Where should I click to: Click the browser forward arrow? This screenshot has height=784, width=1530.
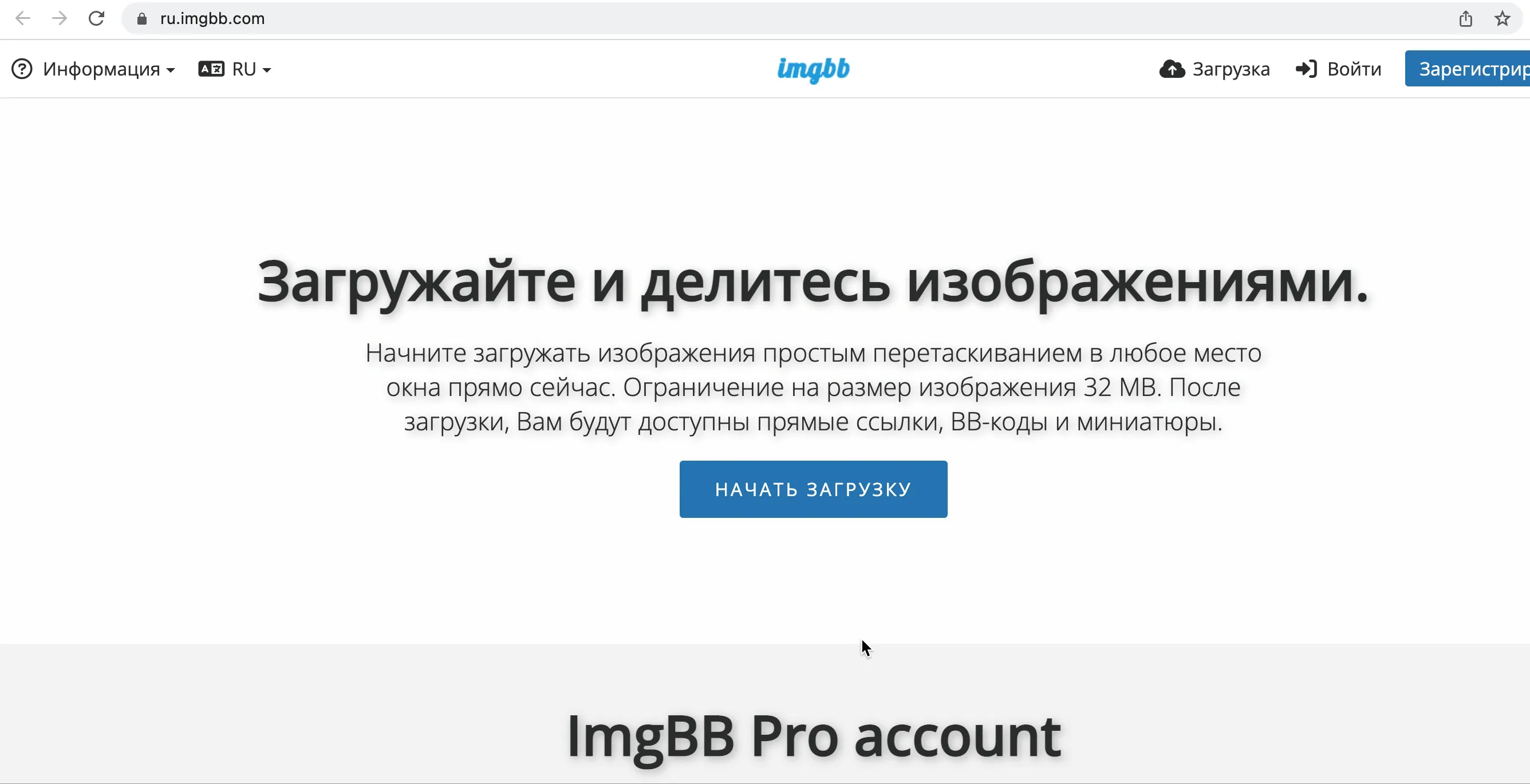pos(60,18)
